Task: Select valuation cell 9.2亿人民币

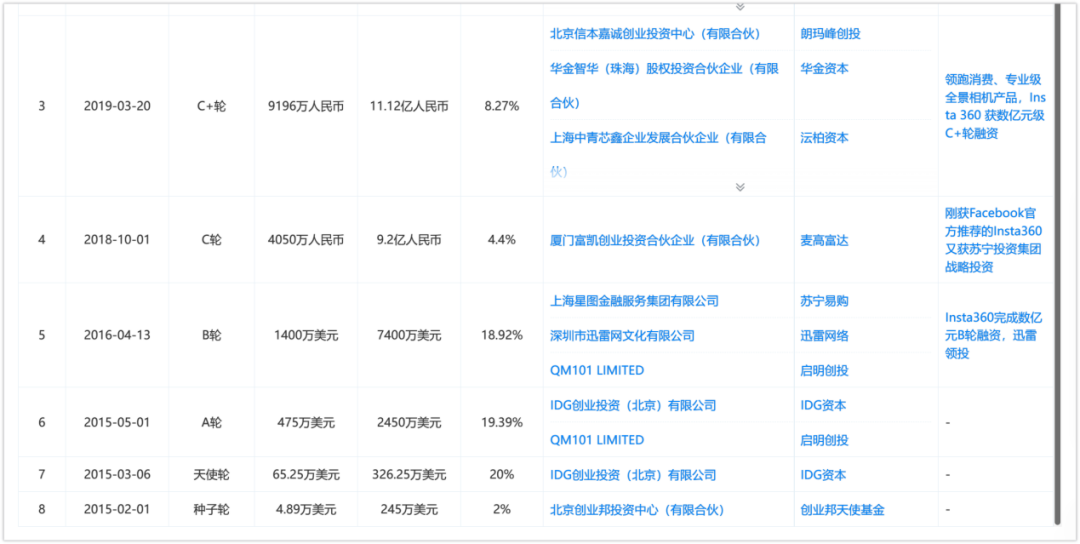Action: pos(409,240)
